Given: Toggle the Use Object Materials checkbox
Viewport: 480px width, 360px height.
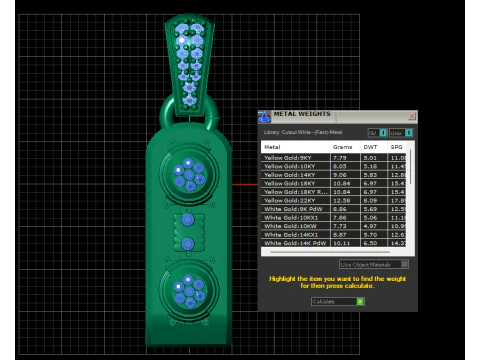Looking at the screenshot, I should [404, 264].
